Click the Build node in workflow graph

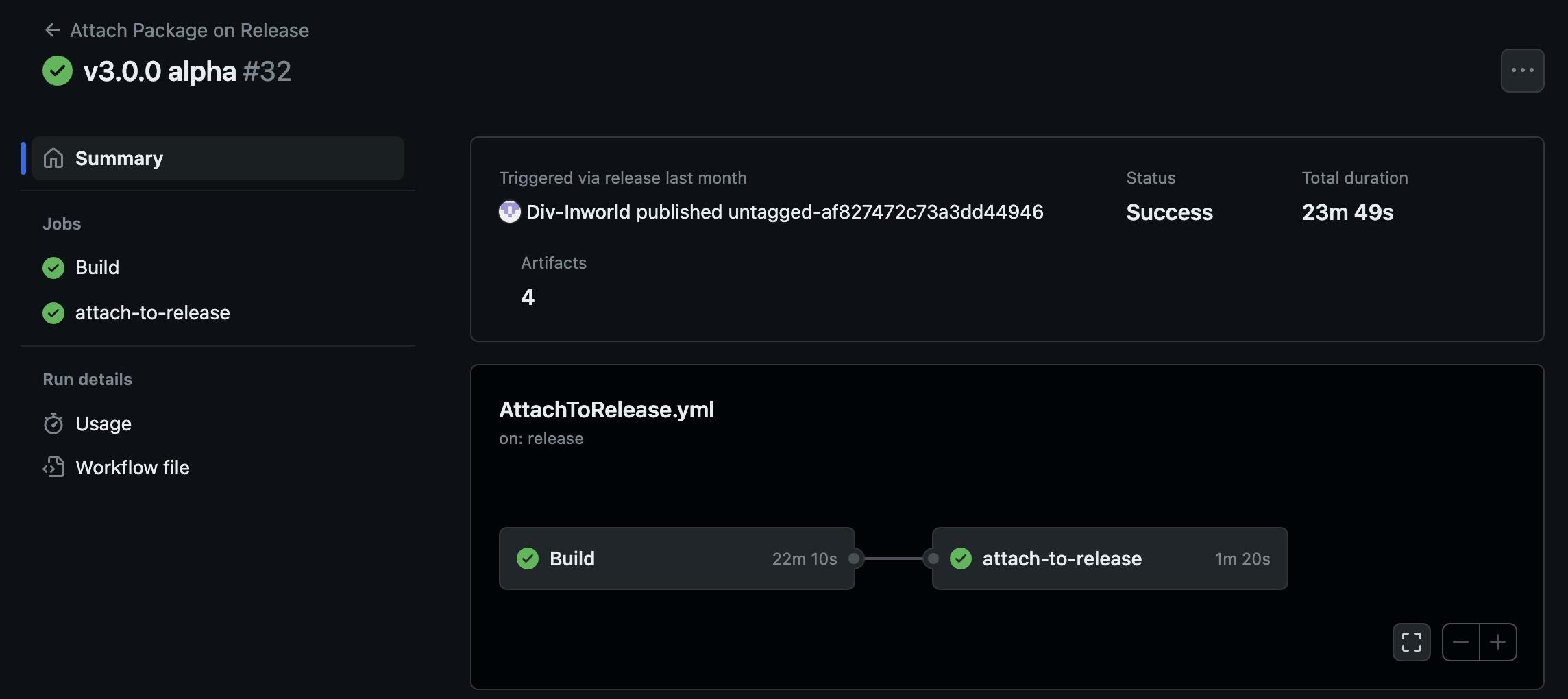click(676, 559)
